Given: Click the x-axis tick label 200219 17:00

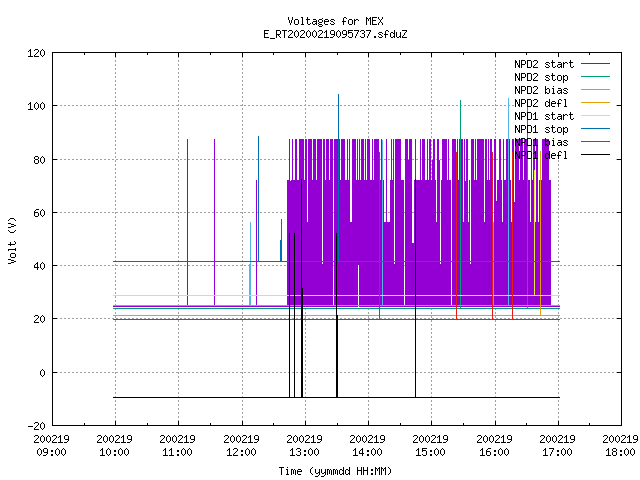Looking at the screenshot, I should click(558, 446).
